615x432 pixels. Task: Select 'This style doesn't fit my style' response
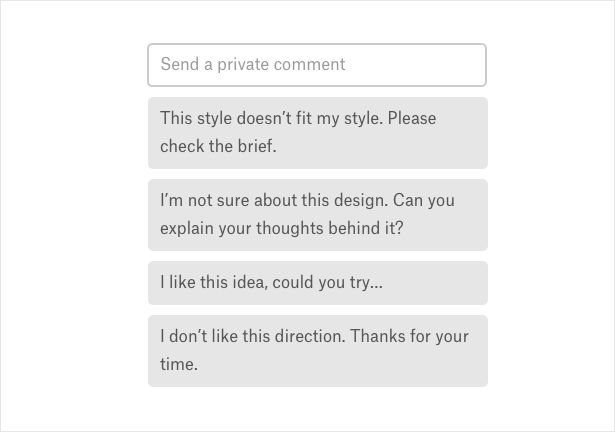click(317, 132)
